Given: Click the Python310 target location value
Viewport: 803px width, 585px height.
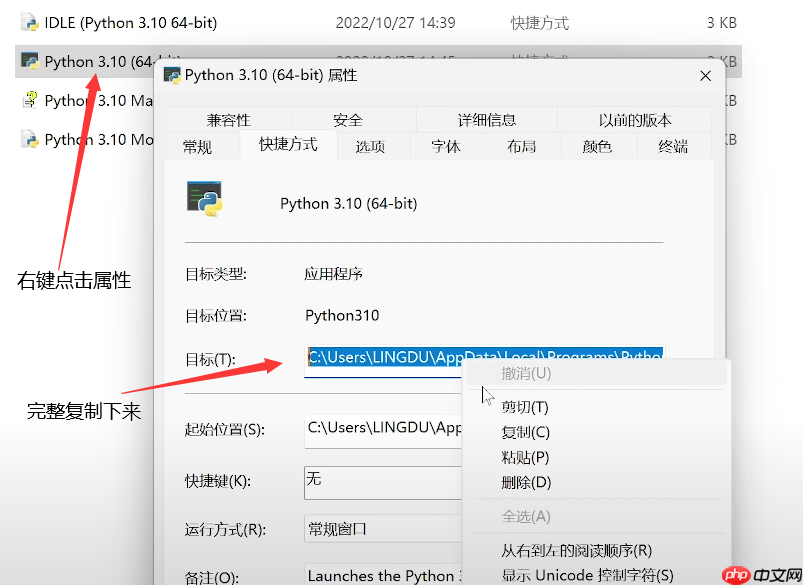Looking at the screenshot, I should point(342,315).
